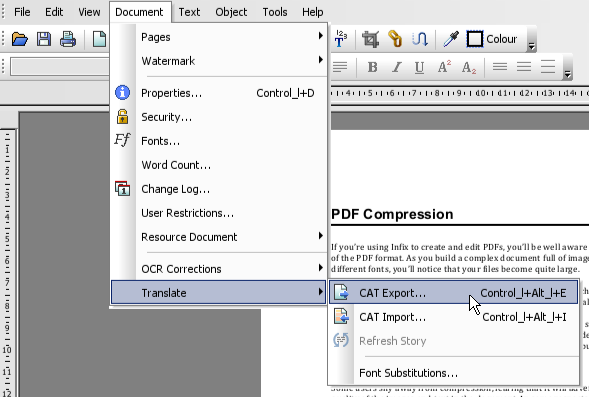Toggle Italic formatting

(396, 68)
